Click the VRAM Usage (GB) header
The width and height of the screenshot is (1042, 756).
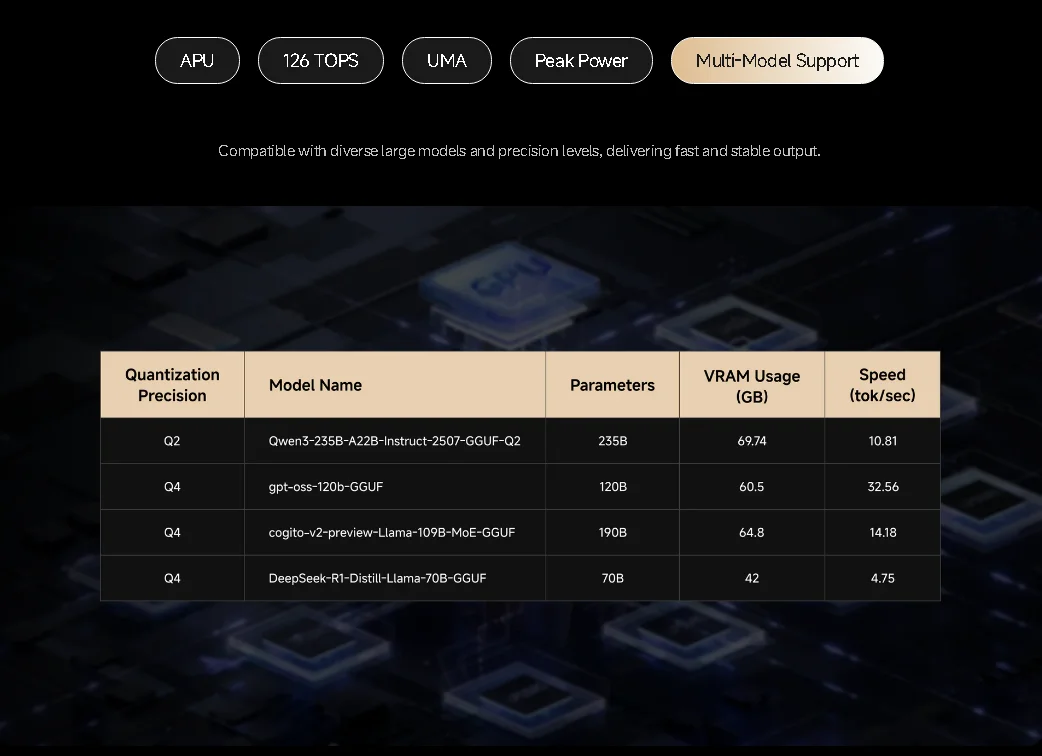coord(752,385)
